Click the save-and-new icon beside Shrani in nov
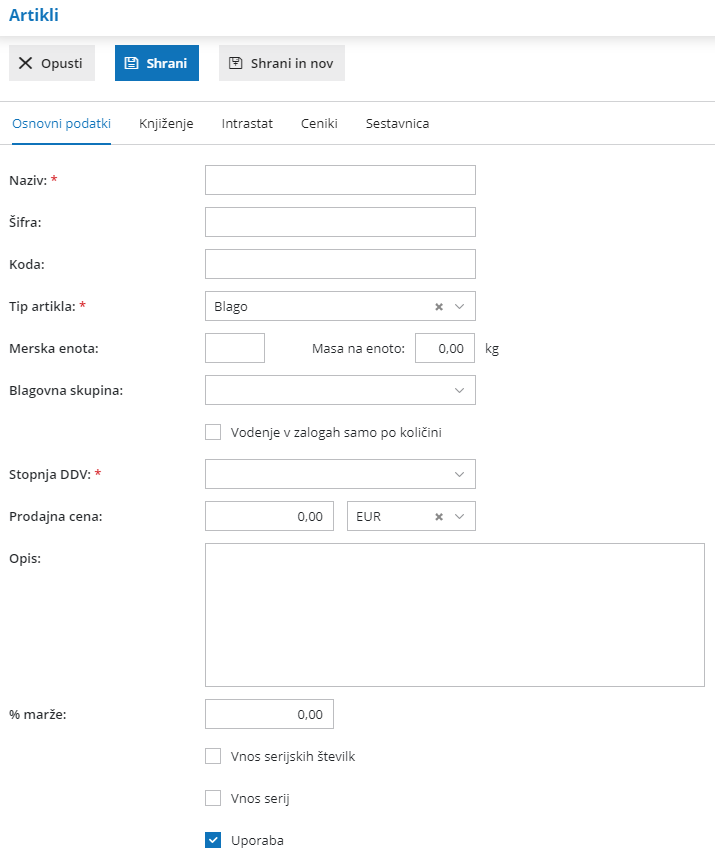Image resolution: width=715 pixels, height=850 pixels. pyautogui.click(x=235, y=63)
